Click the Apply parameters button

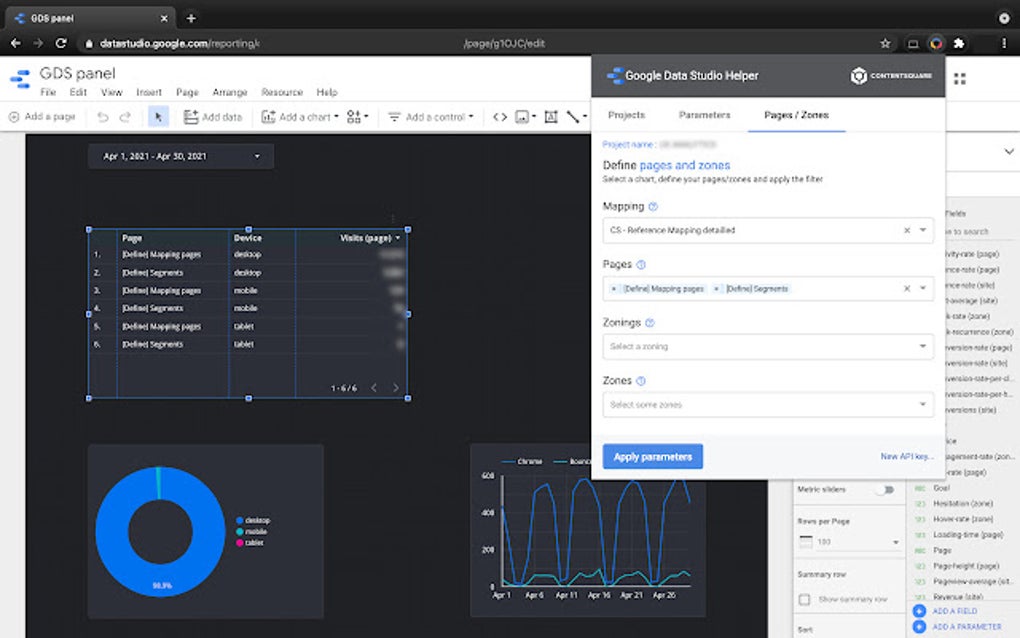click(x=652, y=456)
